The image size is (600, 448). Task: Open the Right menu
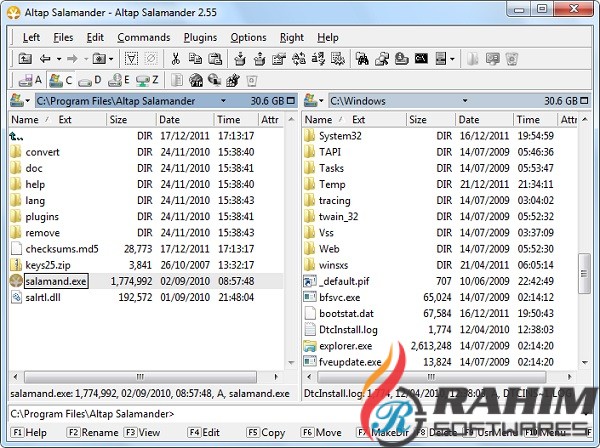pyautogui.click(x=292, y=37)
